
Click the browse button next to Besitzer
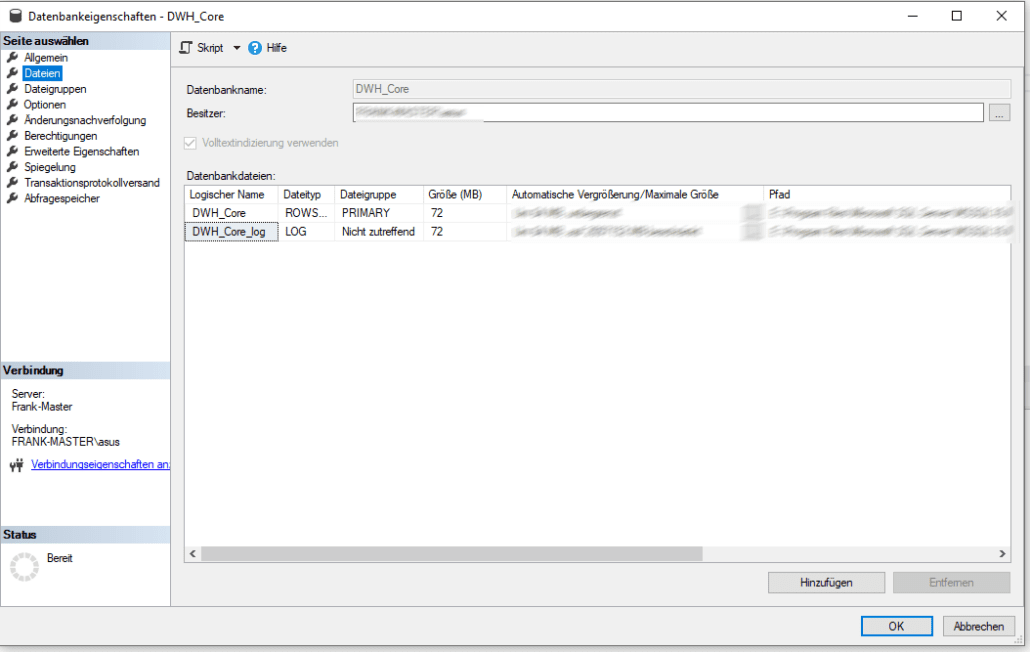coord(1000,112)
